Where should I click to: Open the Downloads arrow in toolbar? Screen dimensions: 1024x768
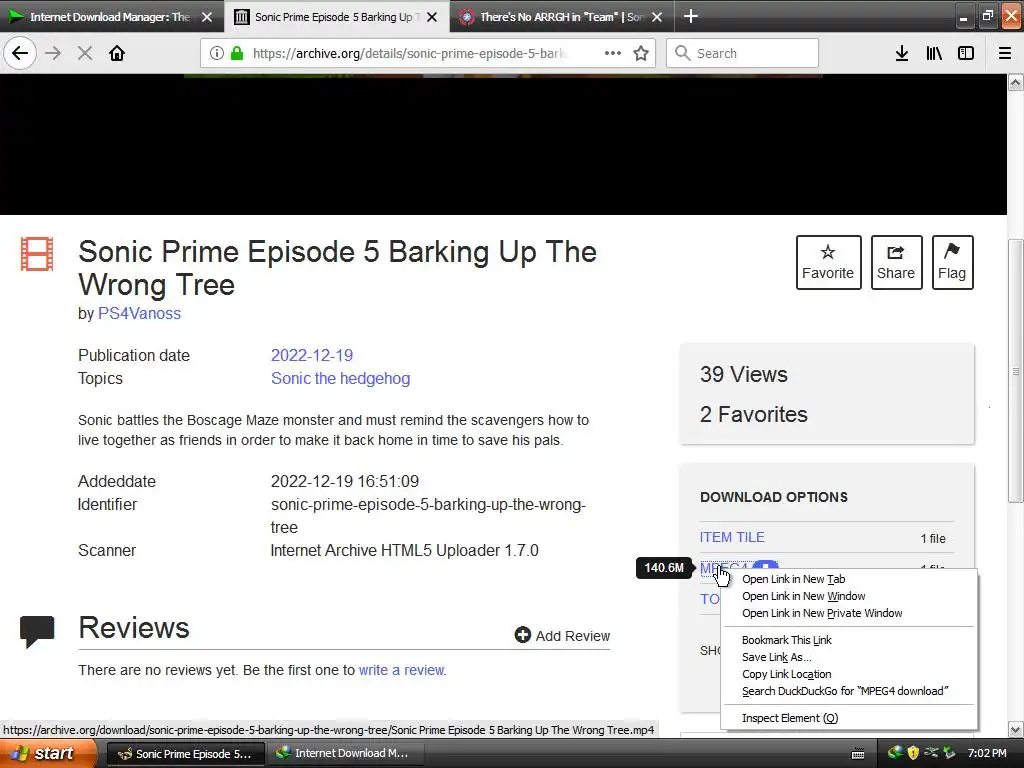pyautogui.click(x=901, y=54)
